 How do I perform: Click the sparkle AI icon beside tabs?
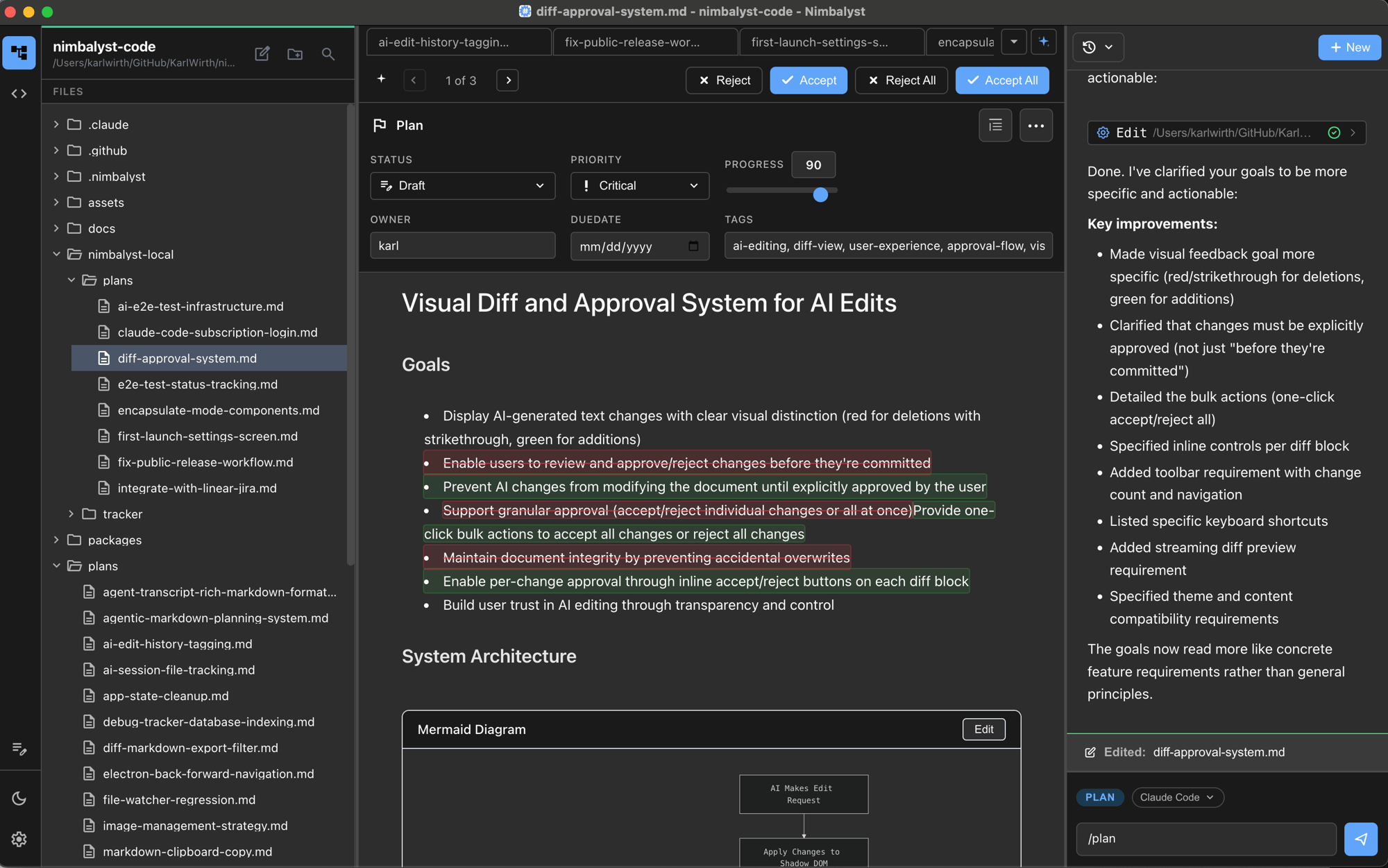(1043, 42)
